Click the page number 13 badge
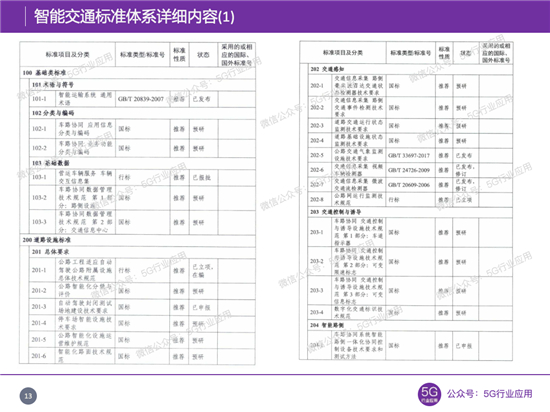Viewport: 550px width, 412px height. click(x=28, y=396)
